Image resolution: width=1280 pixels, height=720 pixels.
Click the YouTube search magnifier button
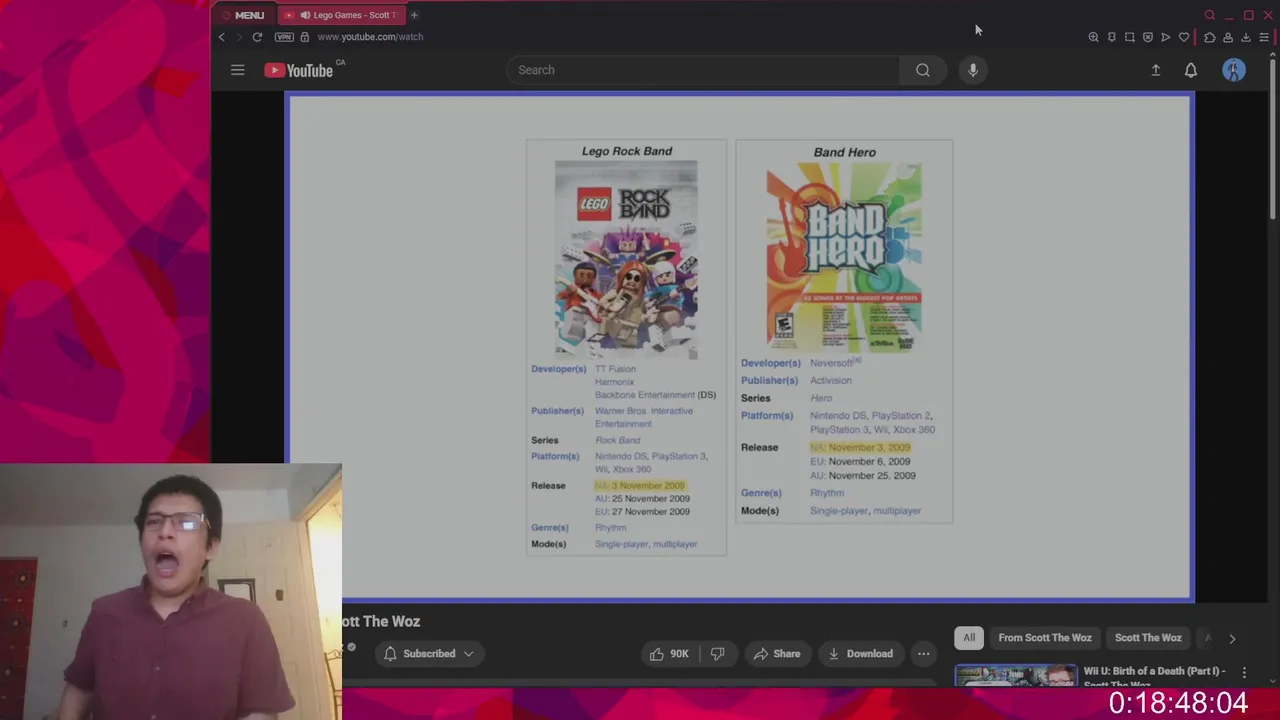(x=923, y=70)
